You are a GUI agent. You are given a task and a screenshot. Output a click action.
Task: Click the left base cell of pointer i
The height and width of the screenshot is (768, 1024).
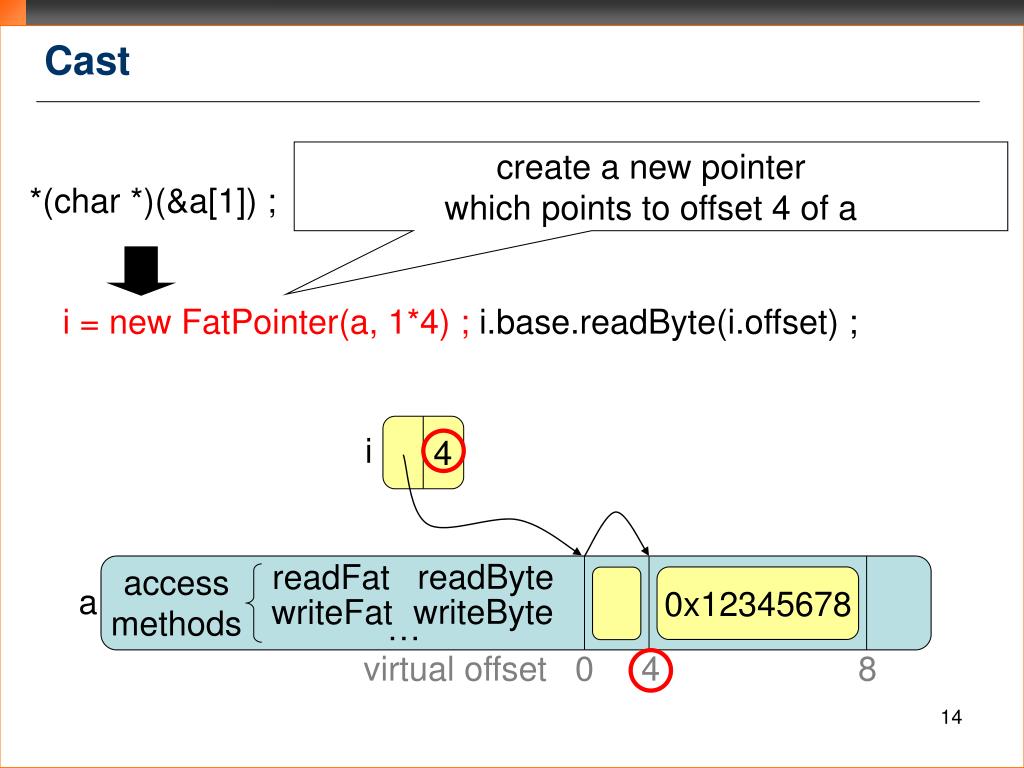pyautogui.click(x=403, y=453)
